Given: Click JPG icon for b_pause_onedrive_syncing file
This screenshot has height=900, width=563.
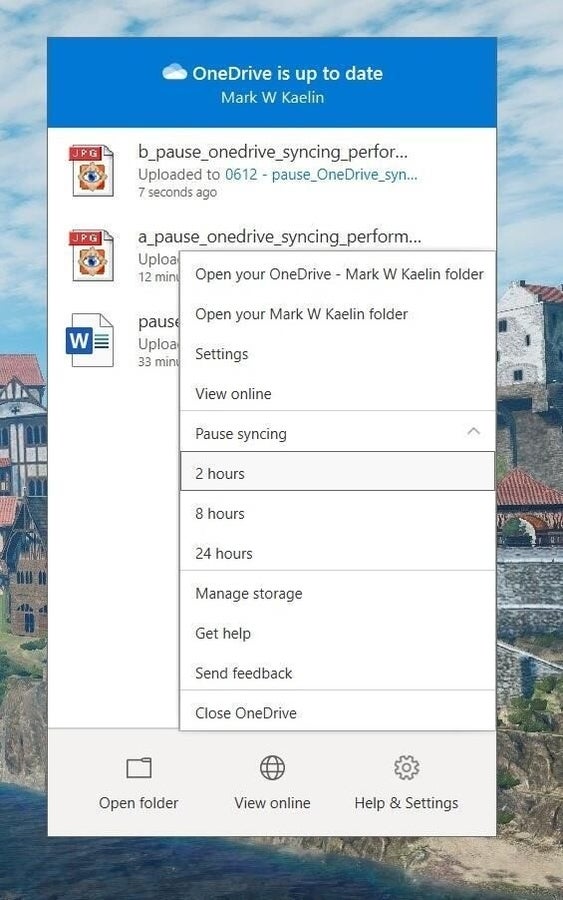Looking at the screenshot, I should 92,170.
